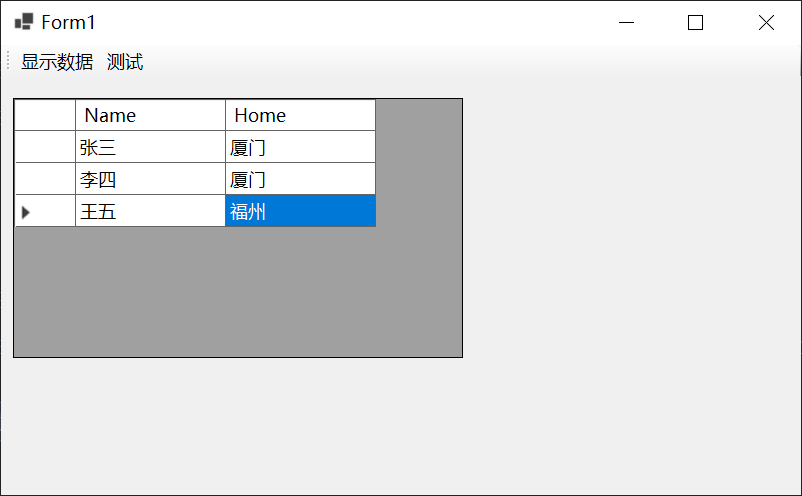802x496 pixels.
Task: Click the highlighted 福州 cell
Action: [300, 212]
